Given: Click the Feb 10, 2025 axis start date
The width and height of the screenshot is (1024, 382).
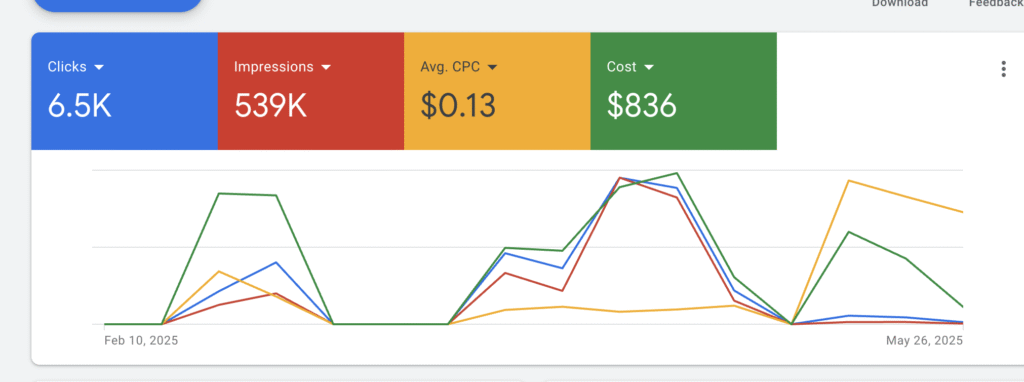Looking at the screenshot, I should pyautogui.click(x=141, y=340).
